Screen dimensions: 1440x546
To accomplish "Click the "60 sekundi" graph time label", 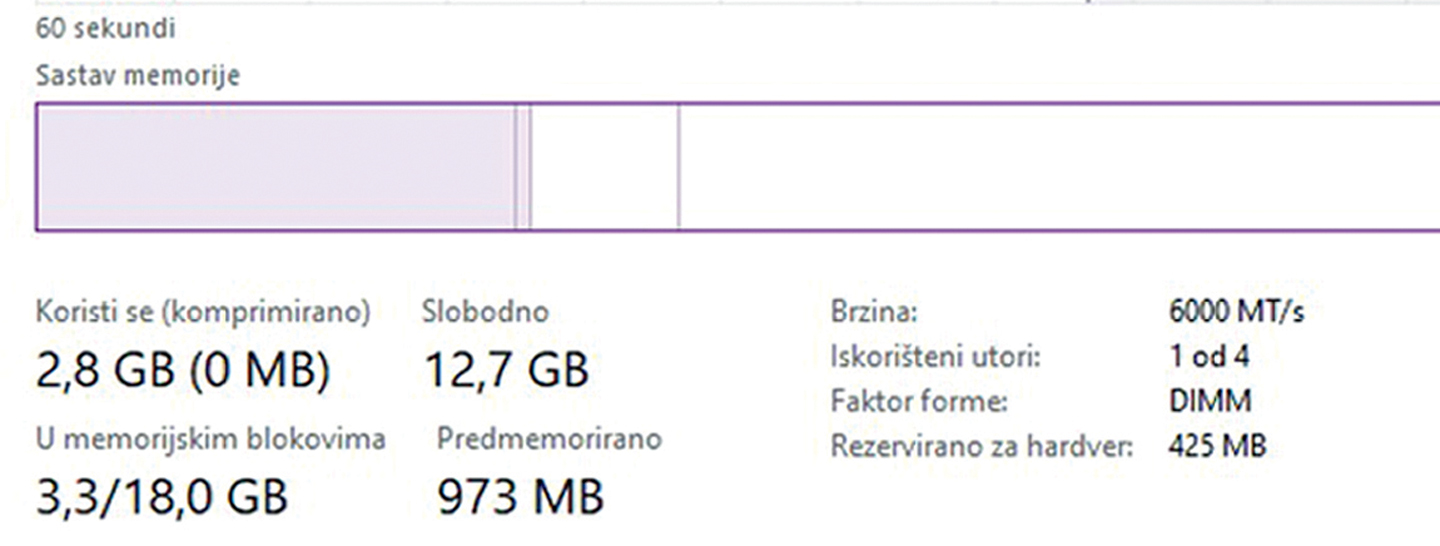I will 106,28.
